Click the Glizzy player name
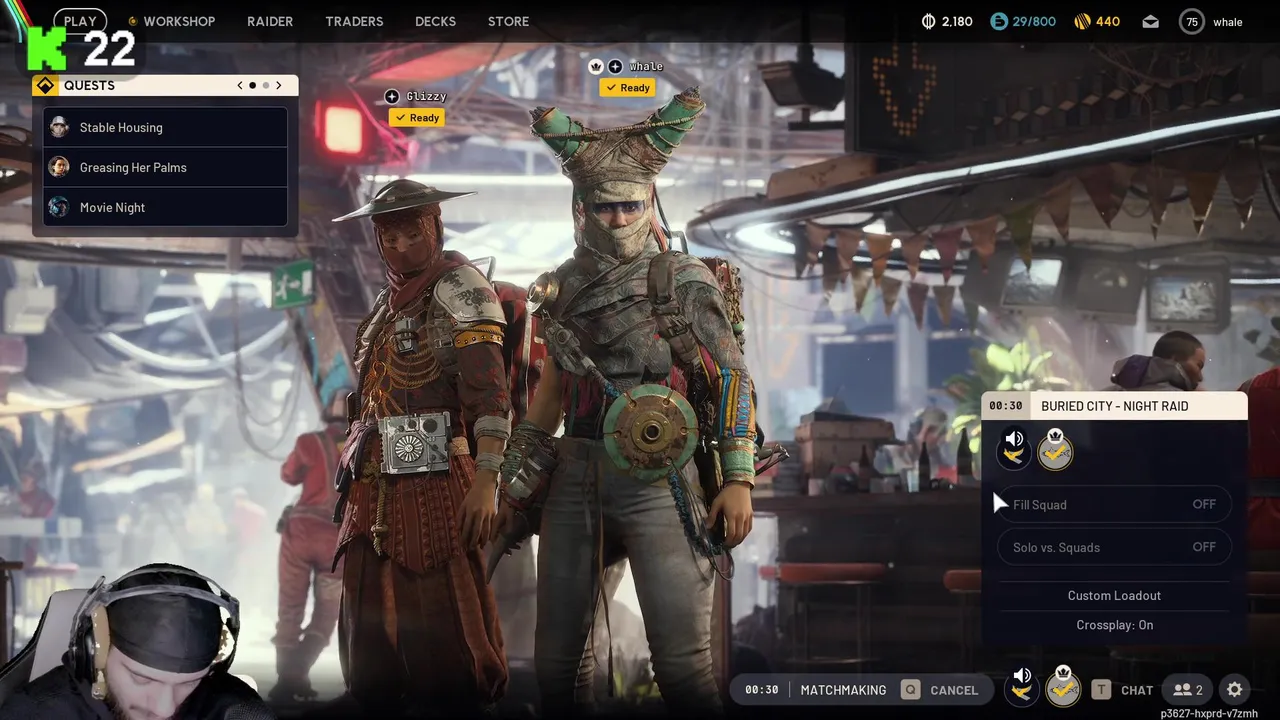This screenshot has height=720, width=1280. click(x=426, y=96)
